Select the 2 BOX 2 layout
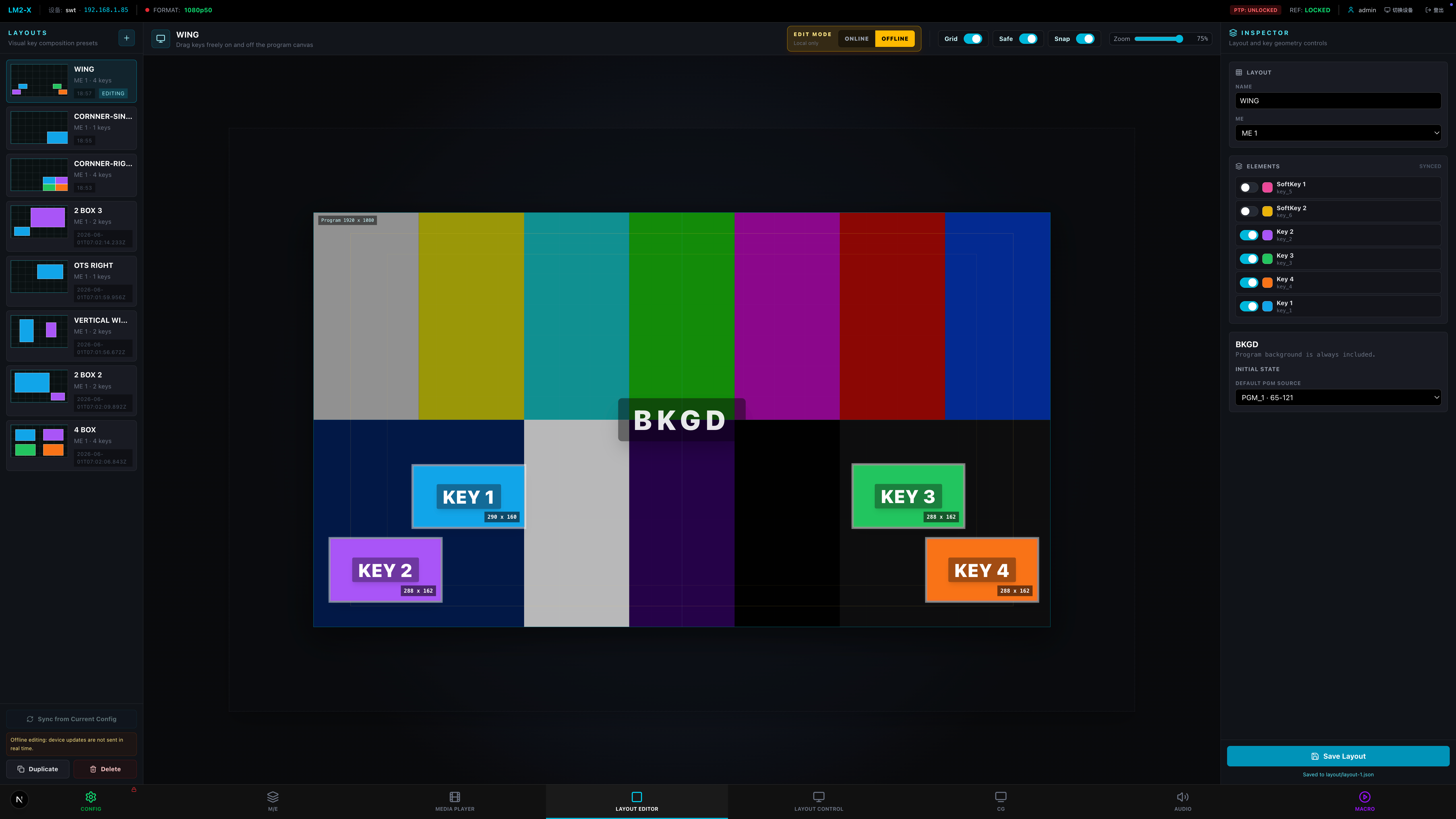 71,390
